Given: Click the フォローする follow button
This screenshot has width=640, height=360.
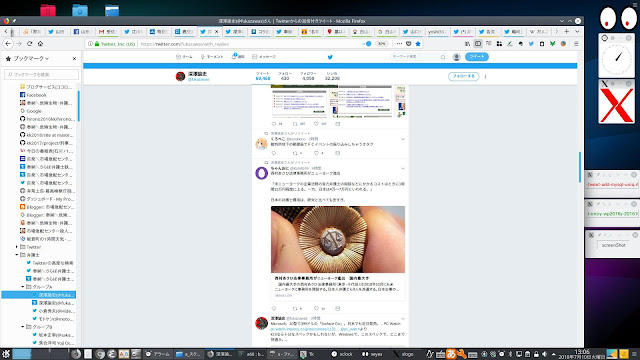Looking at the screenshot, I should pyautogui.click(x=463, y=76).
